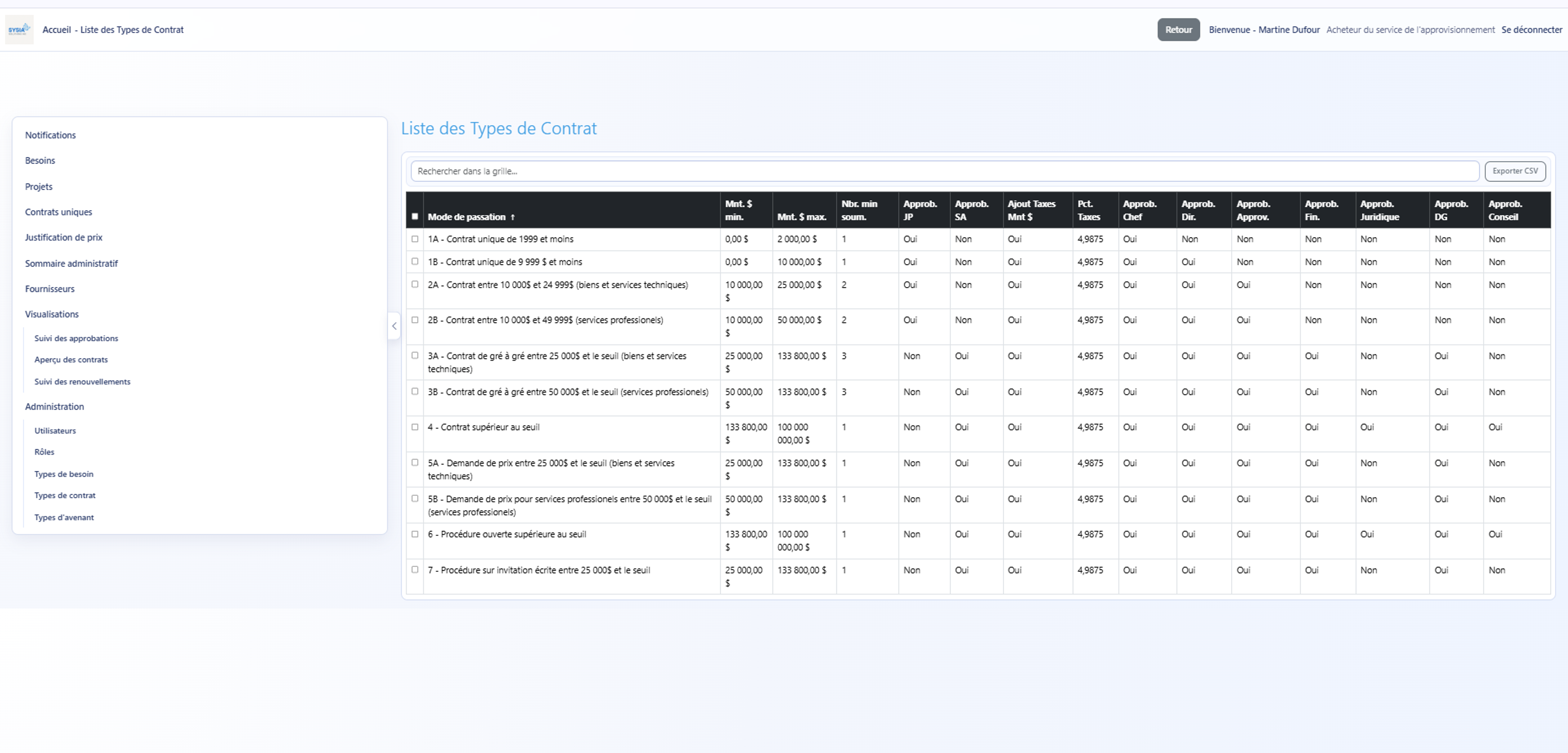Viewport: 1568px width, 753px height.
Task: Click the Accueil breadcrumb link
Action: click(x=57, y=30)
